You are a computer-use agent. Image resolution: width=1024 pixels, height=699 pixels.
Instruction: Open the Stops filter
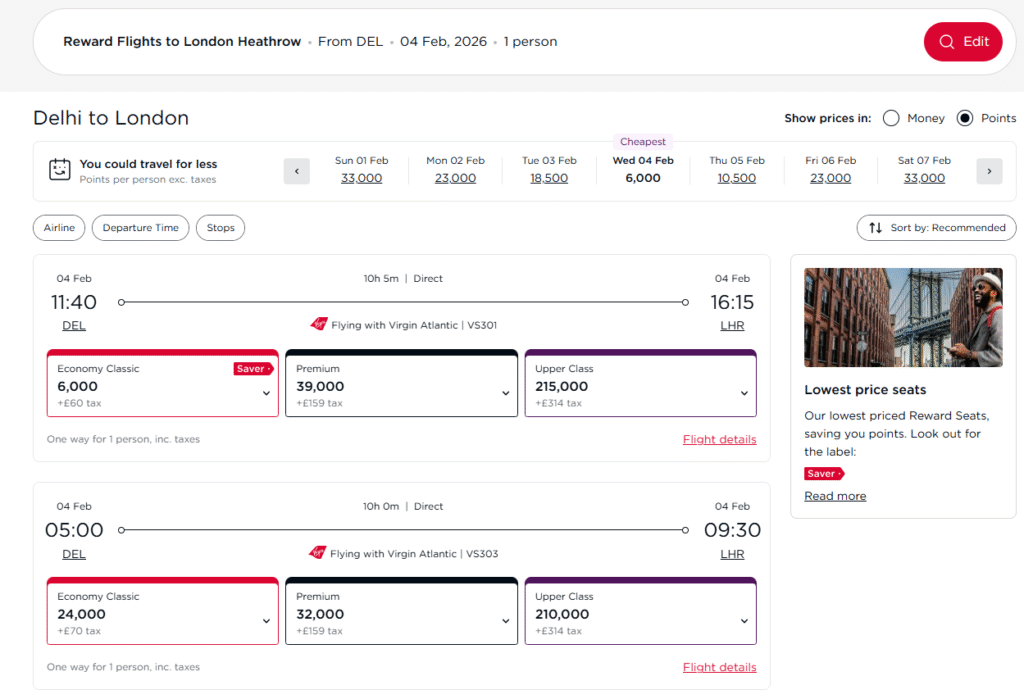(x=220, y=228)
